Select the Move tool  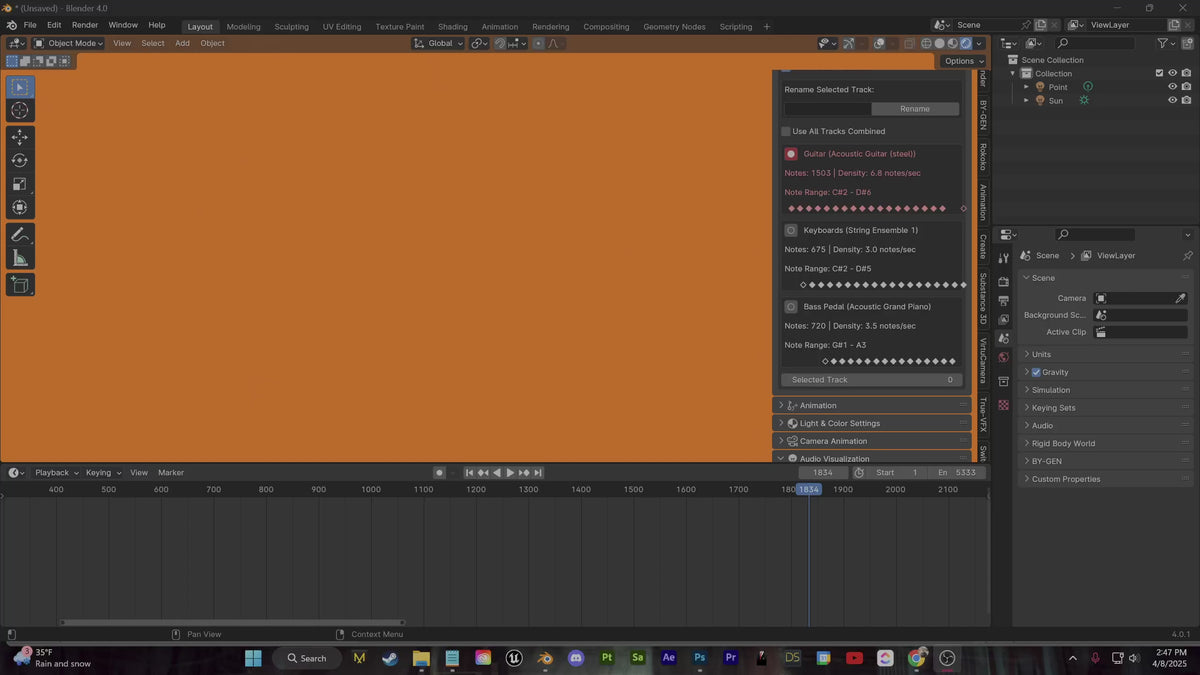pyautogui.click(x=19, y=137)
